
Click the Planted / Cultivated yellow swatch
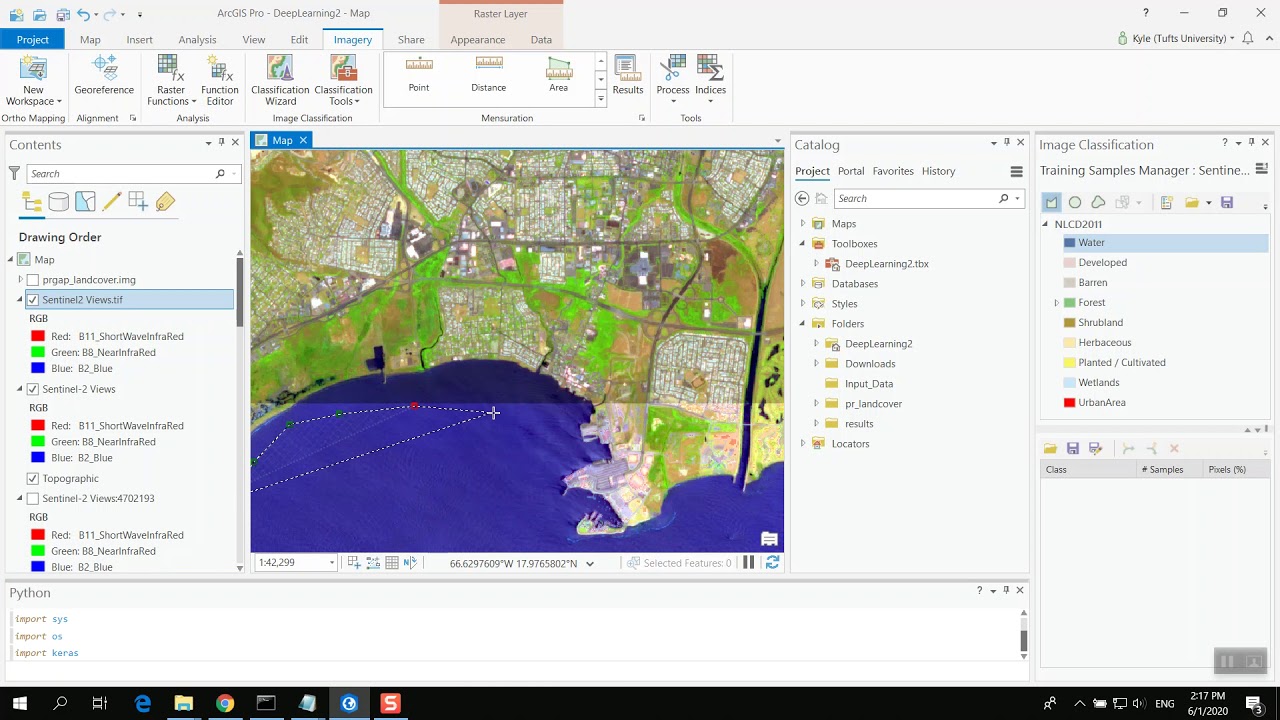tap(1069, 363)
